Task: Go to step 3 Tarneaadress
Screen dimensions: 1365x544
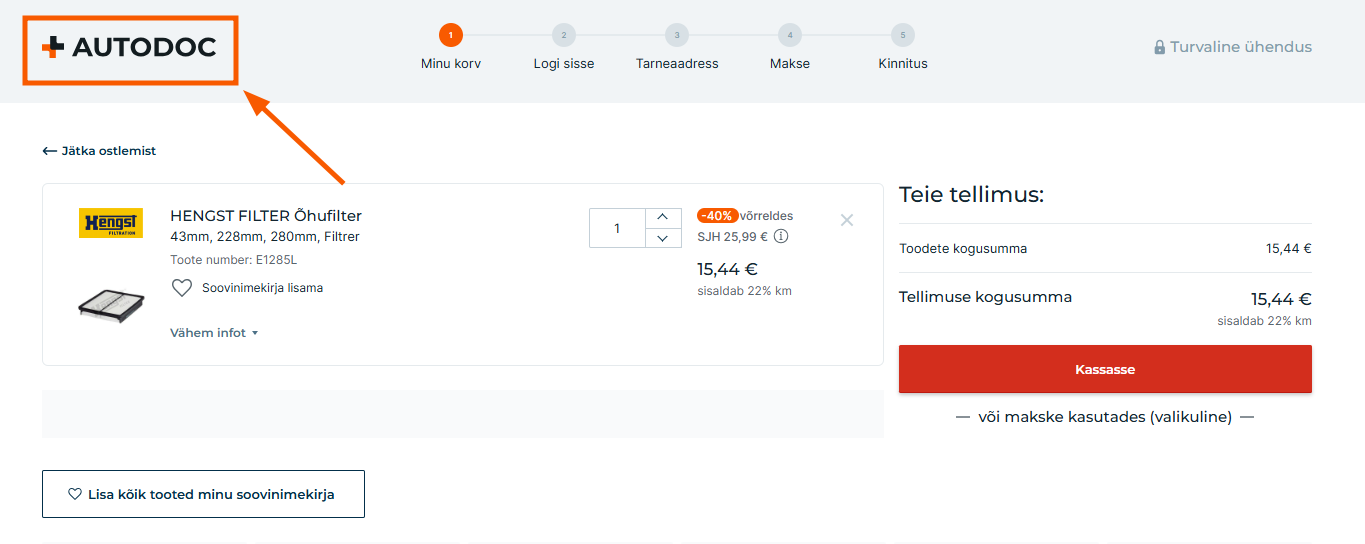Action: pos(677,36)
